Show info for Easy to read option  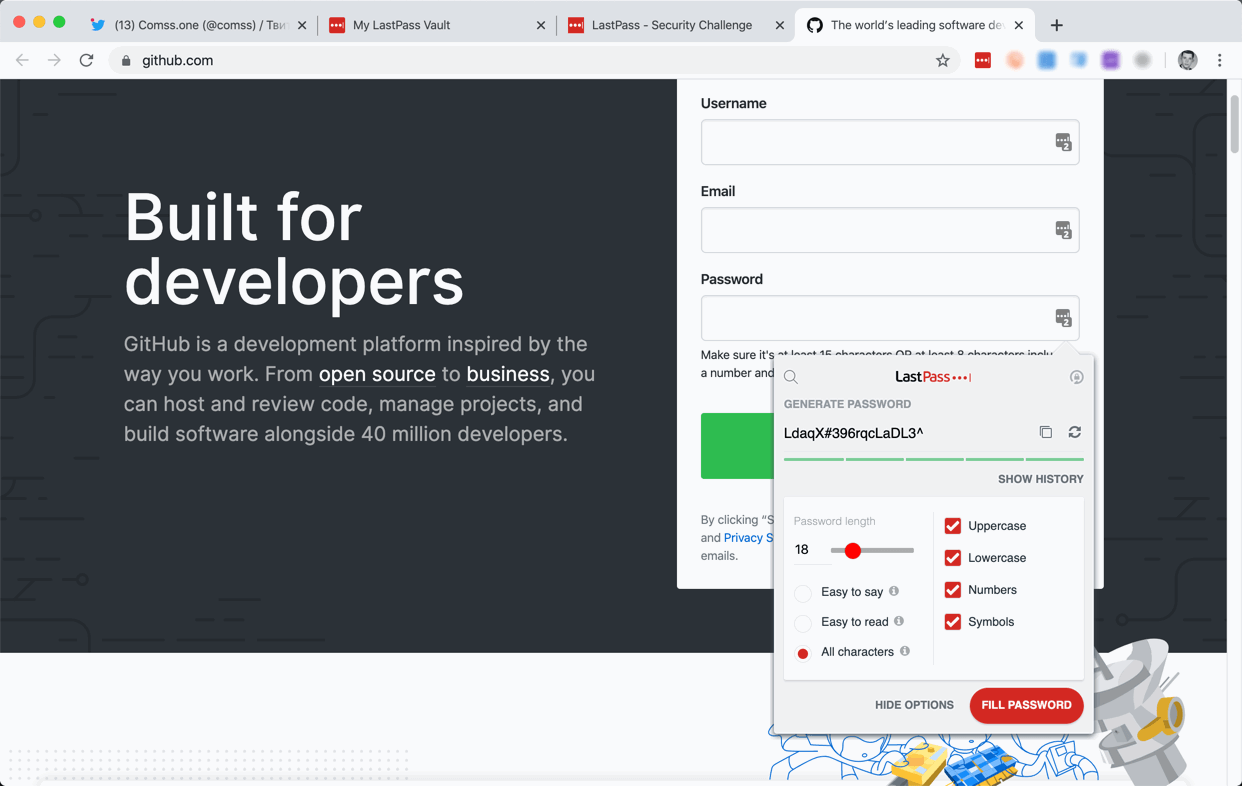(899, 621)
